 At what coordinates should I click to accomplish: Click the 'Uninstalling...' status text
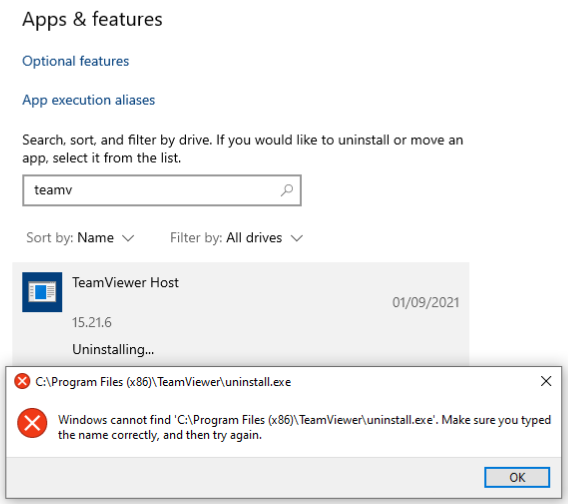click(x=113, y=349)
